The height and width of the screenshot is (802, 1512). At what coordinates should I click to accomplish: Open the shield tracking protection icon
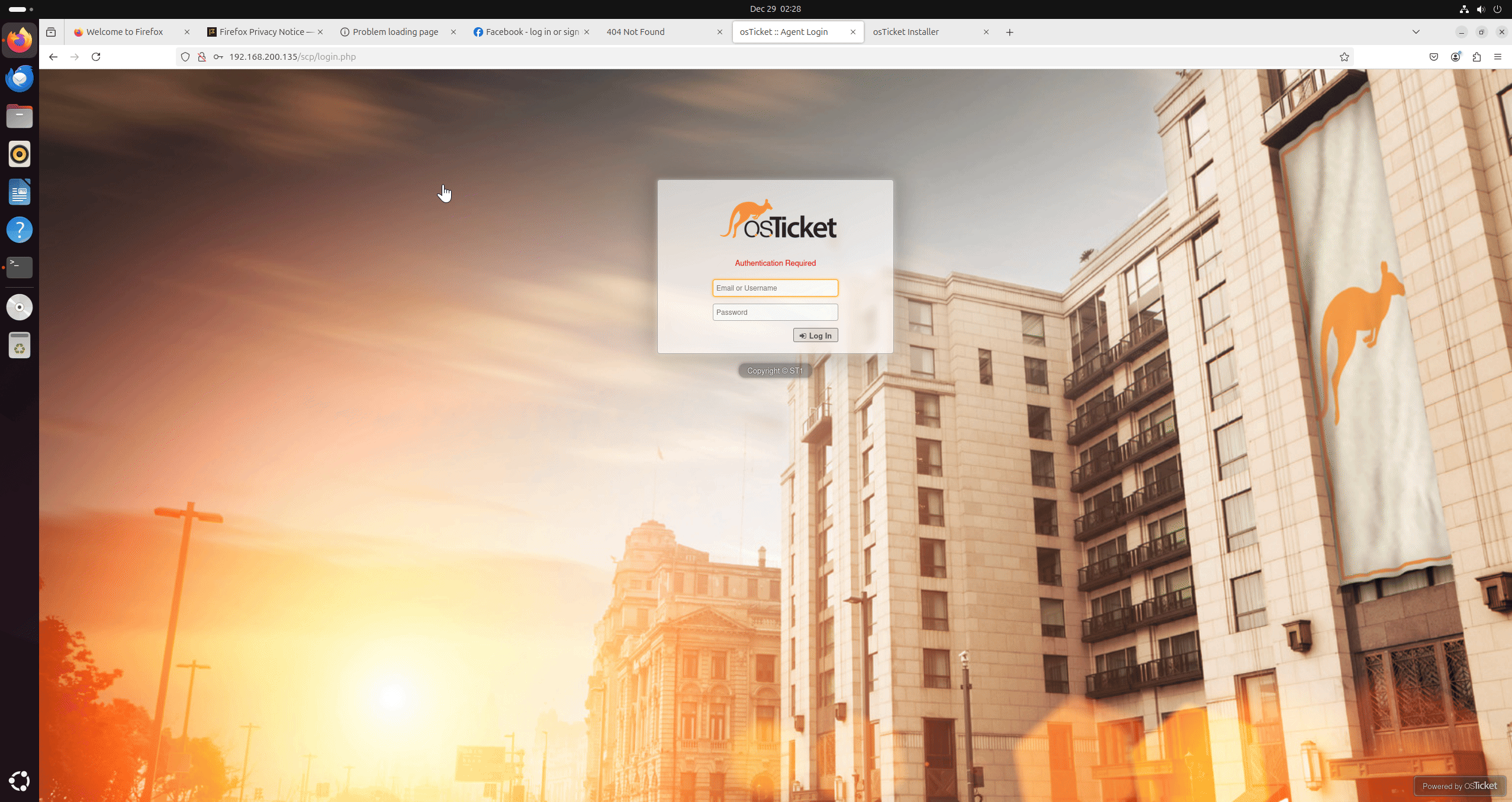pyautogui.click(x=185, y=57)
